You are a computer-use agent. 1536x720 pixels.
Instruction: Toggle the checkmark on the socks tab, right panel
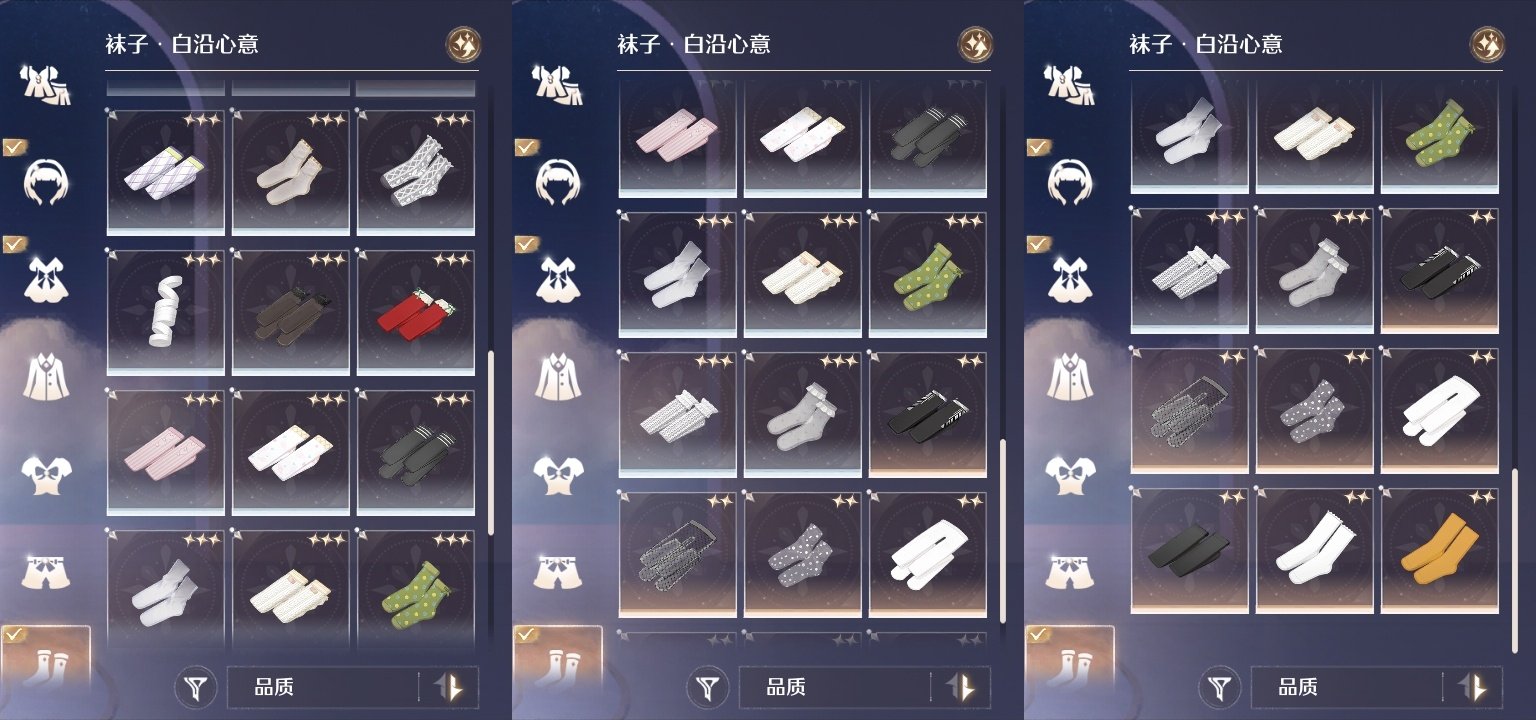1036,634
